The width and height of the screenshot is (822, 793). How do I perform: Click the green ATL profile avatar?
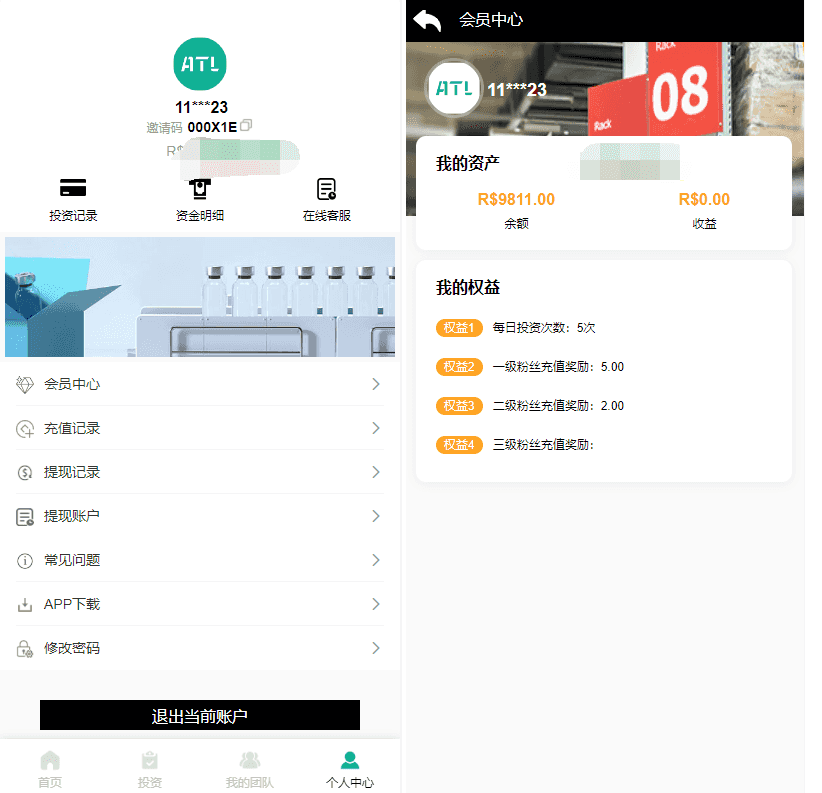200,64
